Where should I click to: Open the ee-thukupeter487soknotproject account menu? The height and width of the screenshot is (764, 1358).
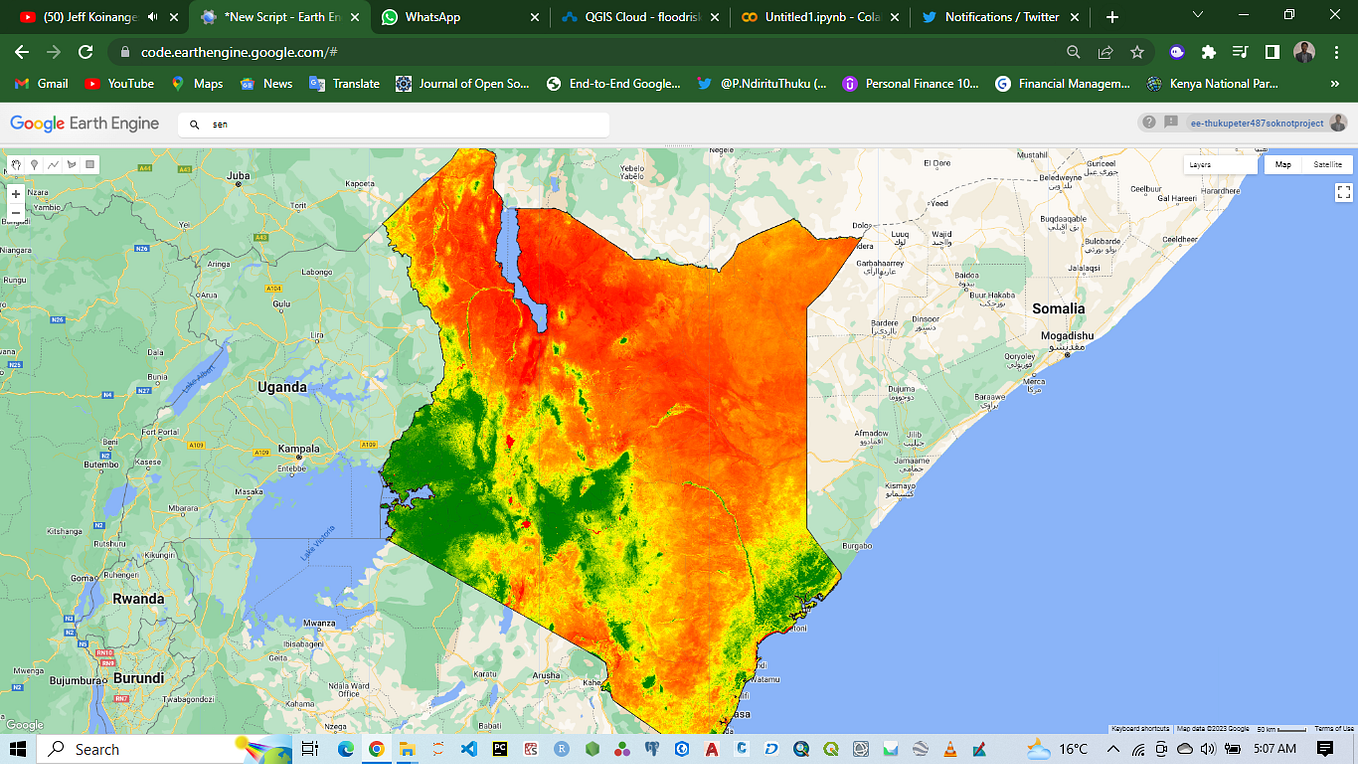pos(1257,122)
